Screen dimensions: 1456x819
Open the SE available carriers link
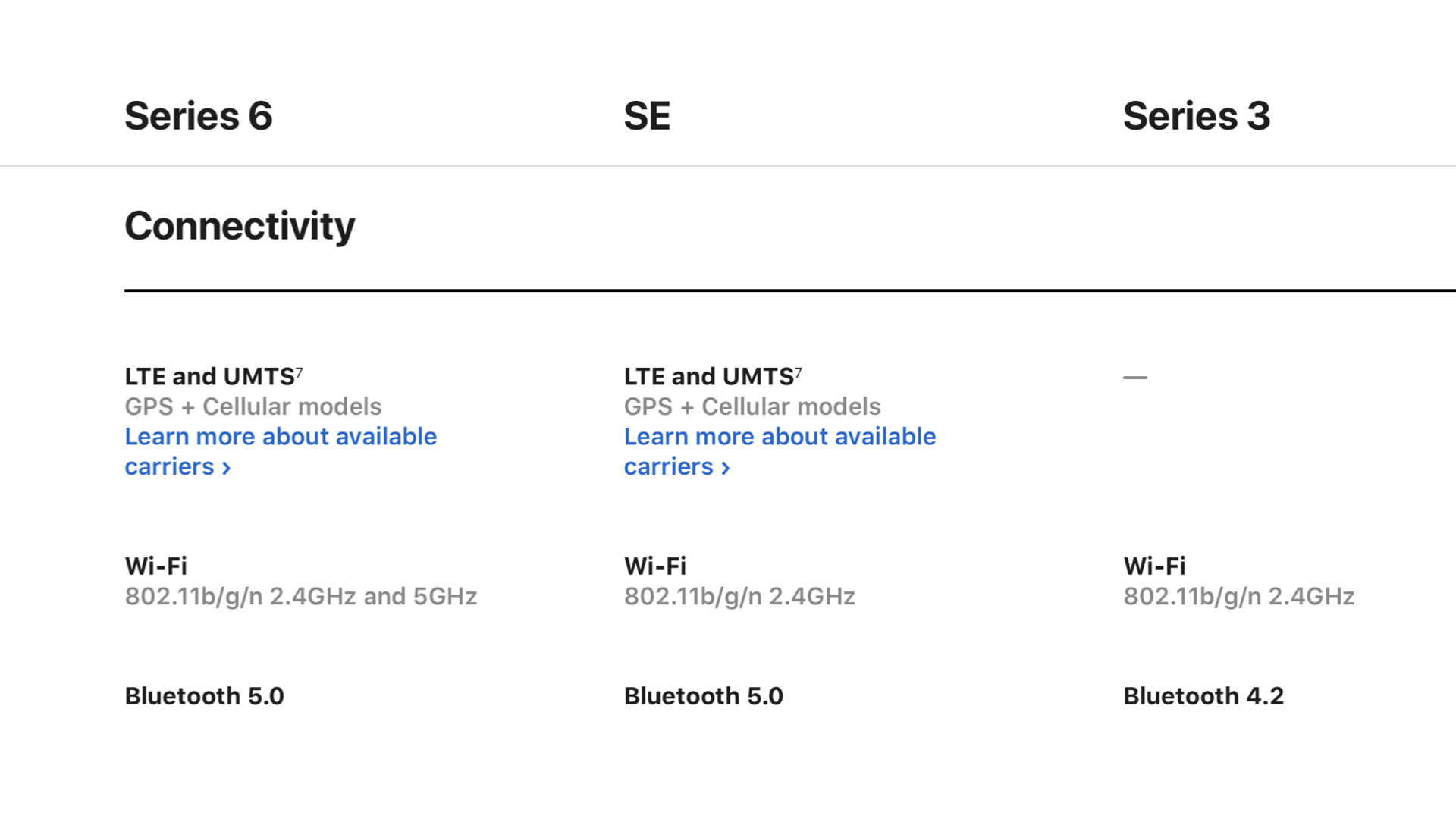click(x=780, y=437)
